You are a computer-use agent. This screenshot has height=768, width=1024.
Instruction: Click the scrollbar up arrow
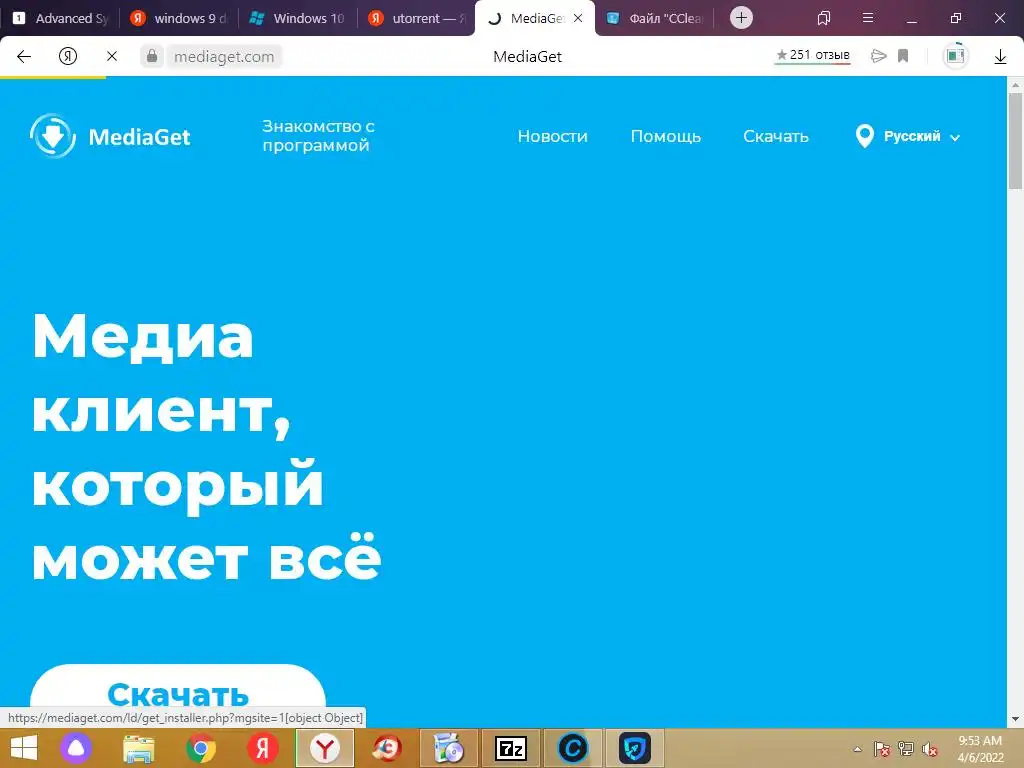1015,84
